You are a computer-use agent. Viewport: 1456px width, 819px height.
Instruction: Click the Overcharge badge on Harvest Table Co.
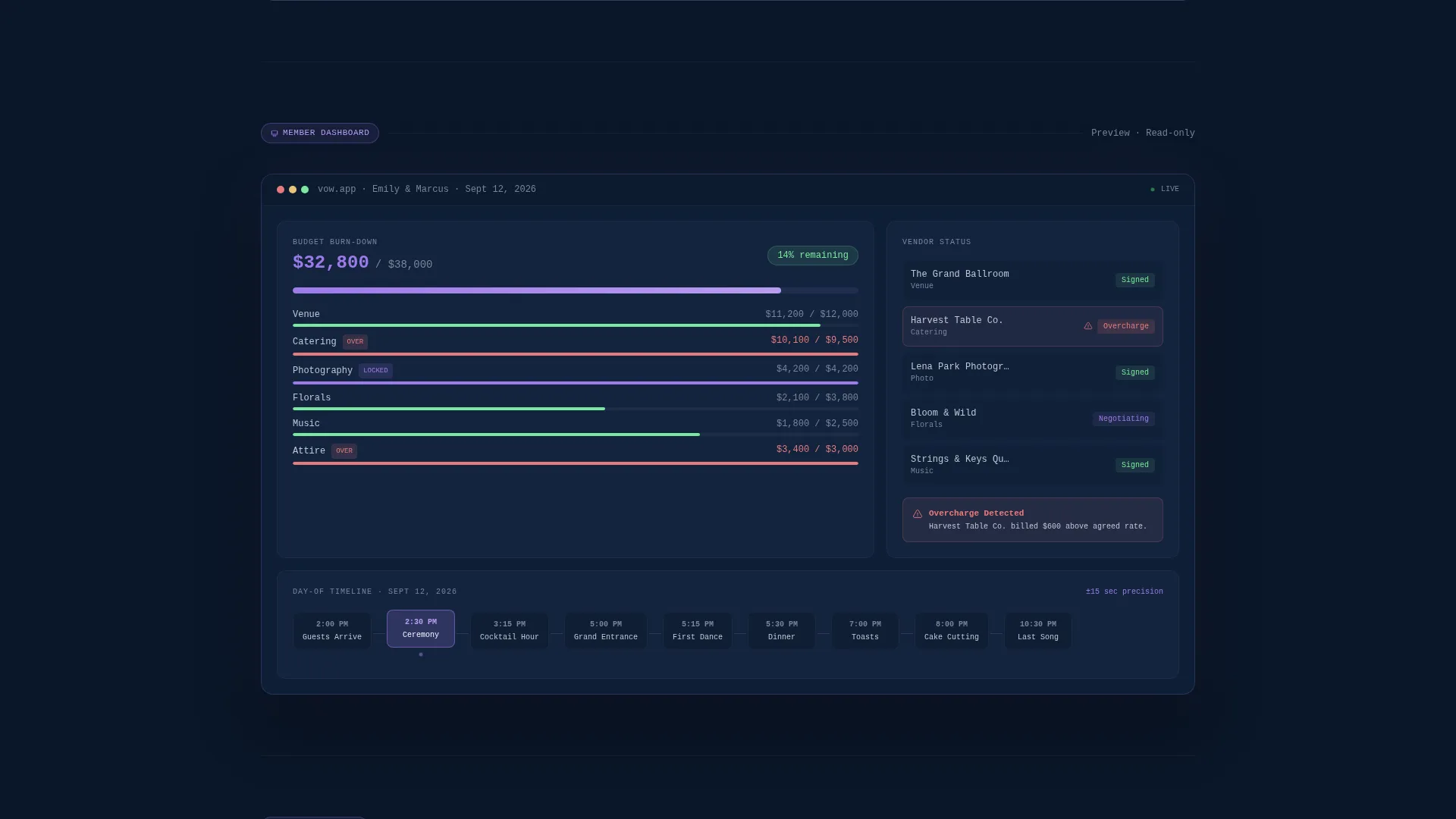pyautogui.click(x=1126, y=326)
